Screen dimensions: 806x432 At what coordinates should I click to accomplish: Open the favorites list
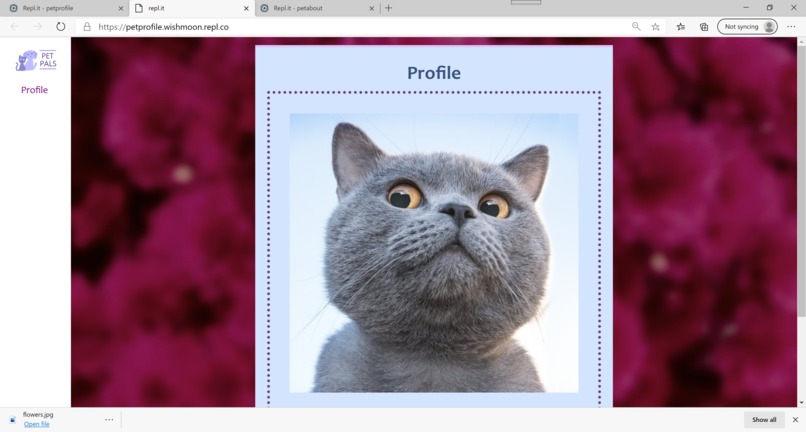tap(681, 27)
